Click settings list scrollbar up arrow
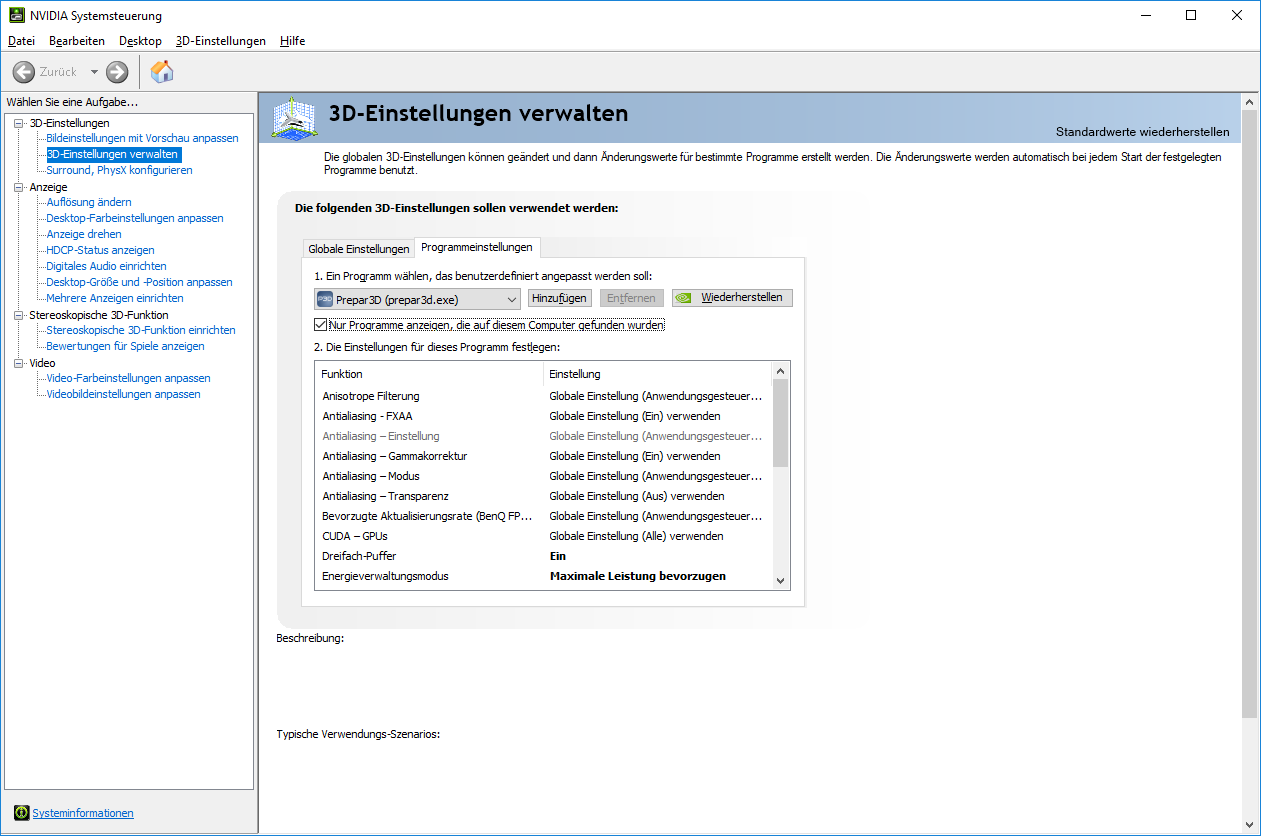 pos(781,371)
